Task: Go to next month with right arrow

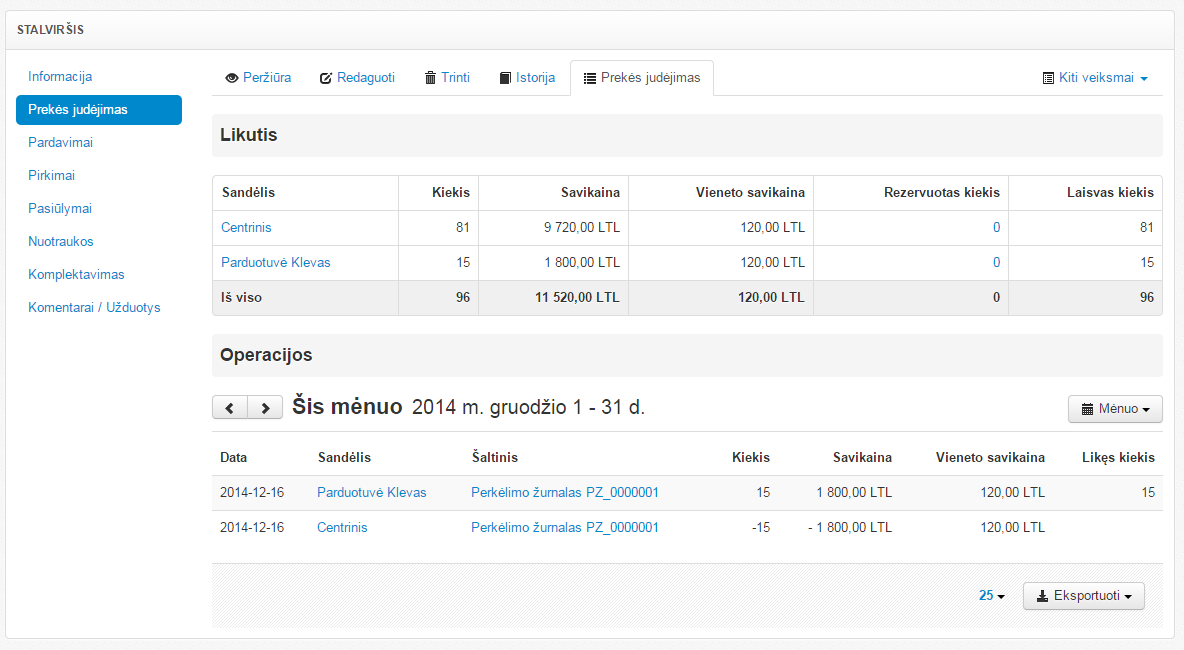Action: click(x=265, y=408)
